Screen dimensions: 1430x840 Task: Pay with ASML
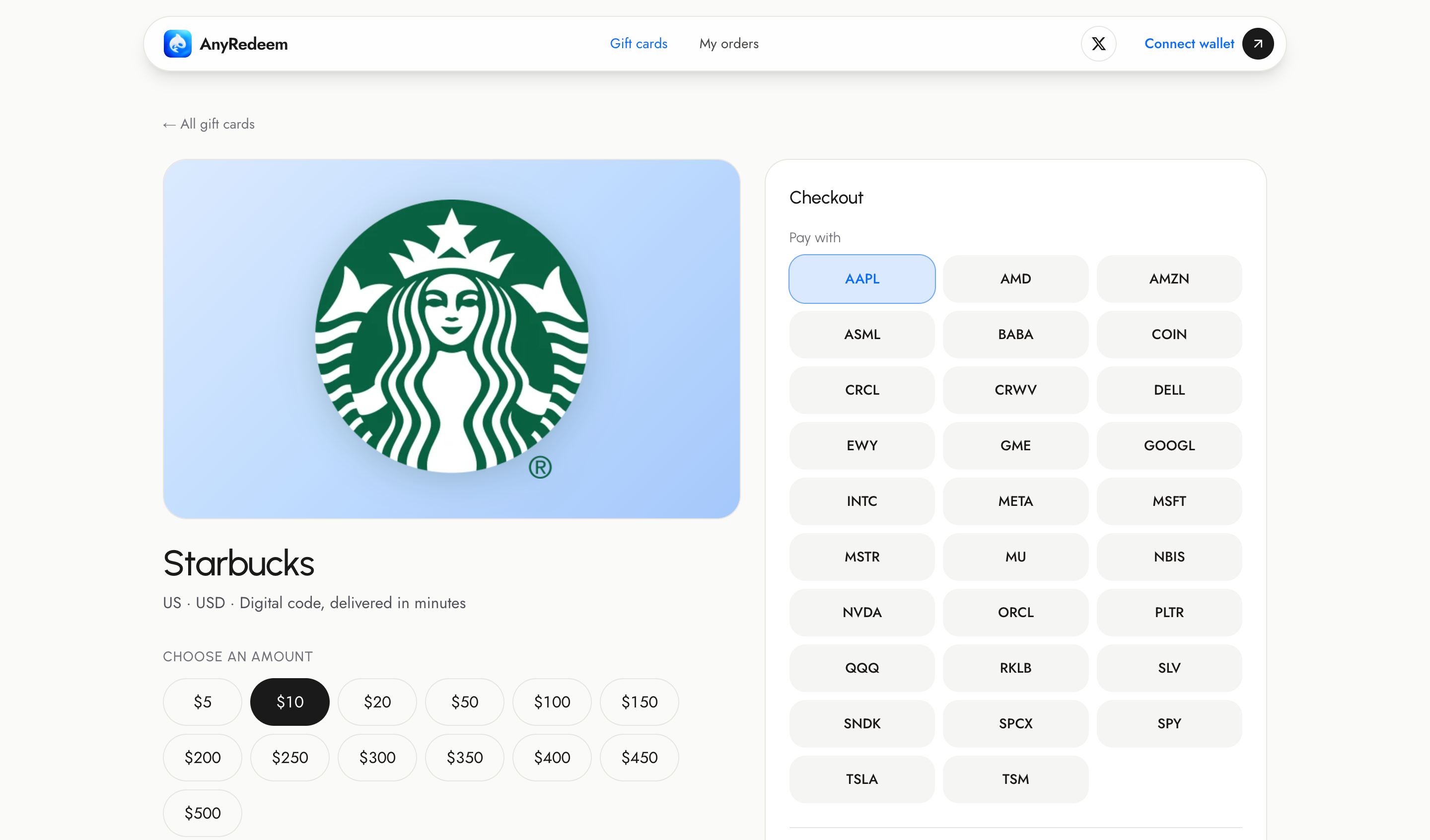[862, 334]
